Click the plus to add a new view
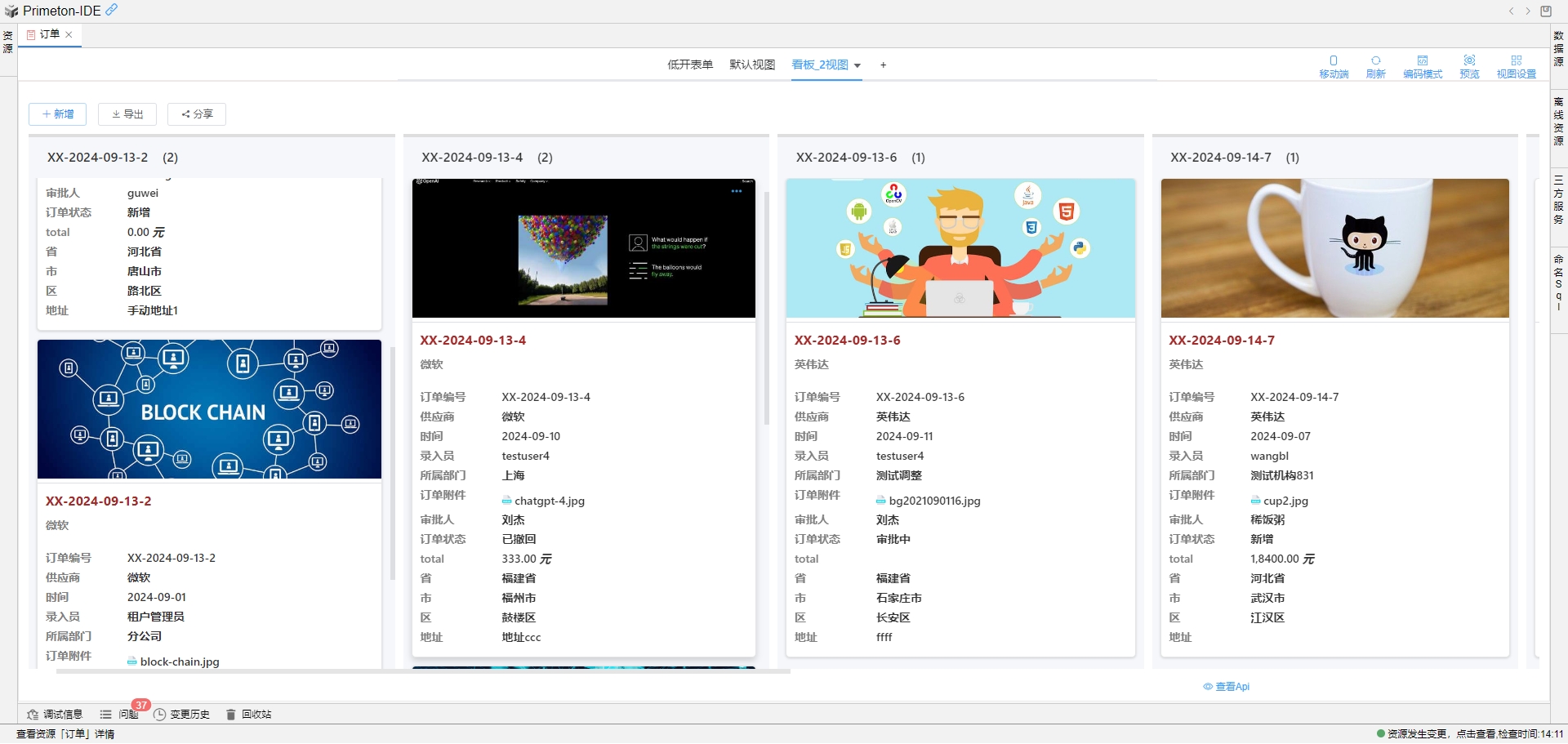This screenshot has width=1568, height=744. click(x=883, y=65)
